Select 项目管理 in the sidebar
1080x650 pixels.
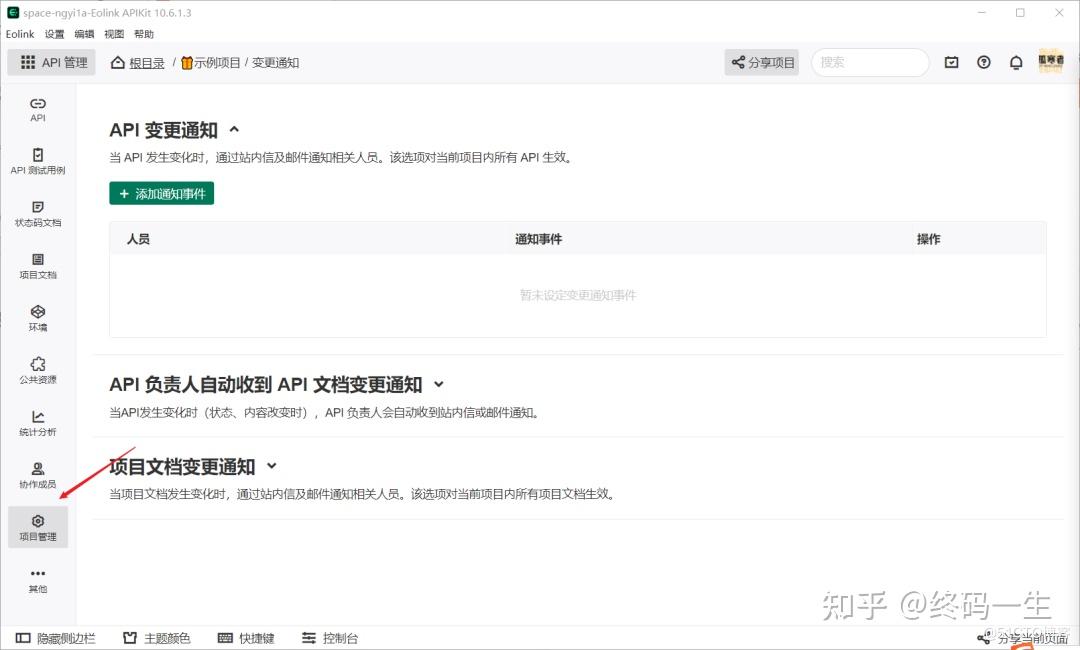pos(37,527)
